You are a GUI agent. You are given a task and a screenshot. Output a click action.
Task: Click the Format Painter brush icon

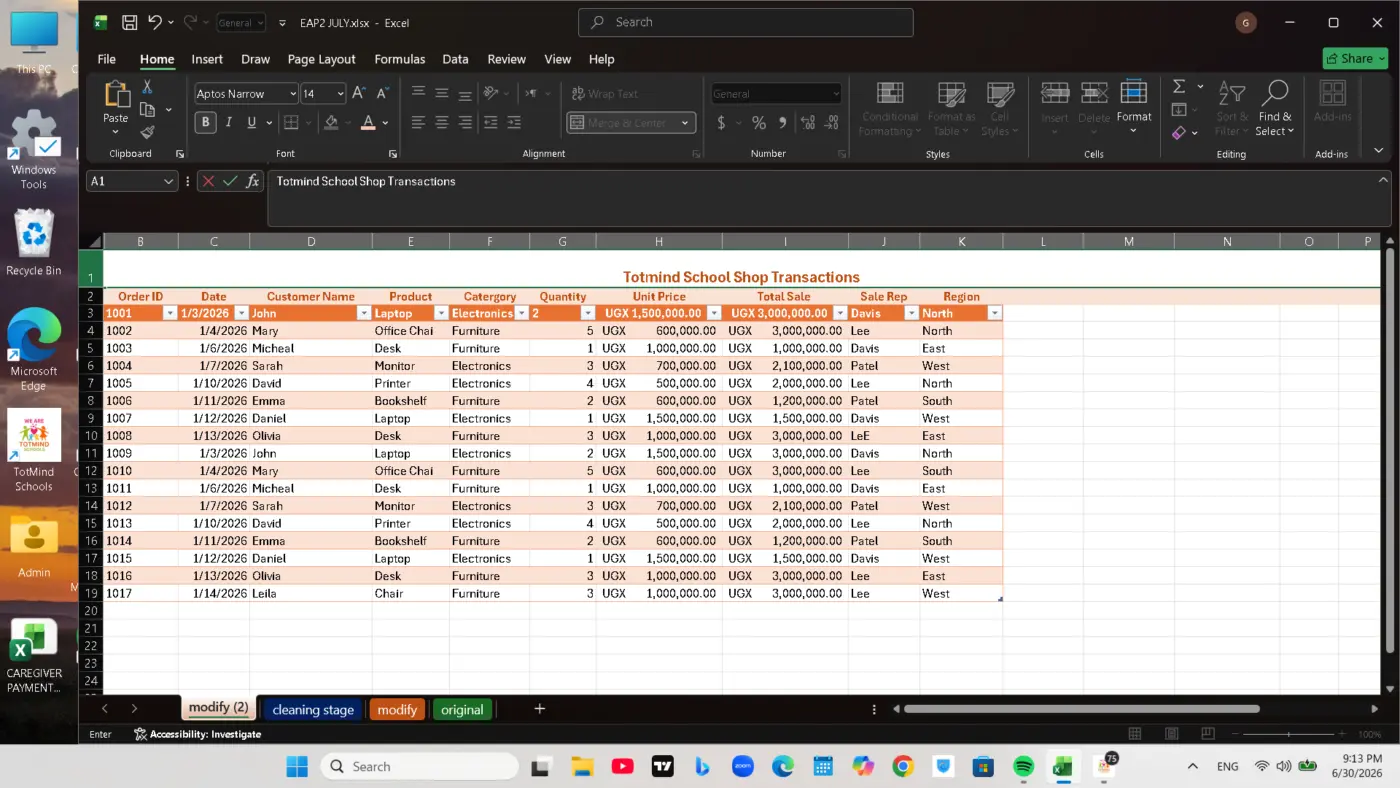point(147,132)
